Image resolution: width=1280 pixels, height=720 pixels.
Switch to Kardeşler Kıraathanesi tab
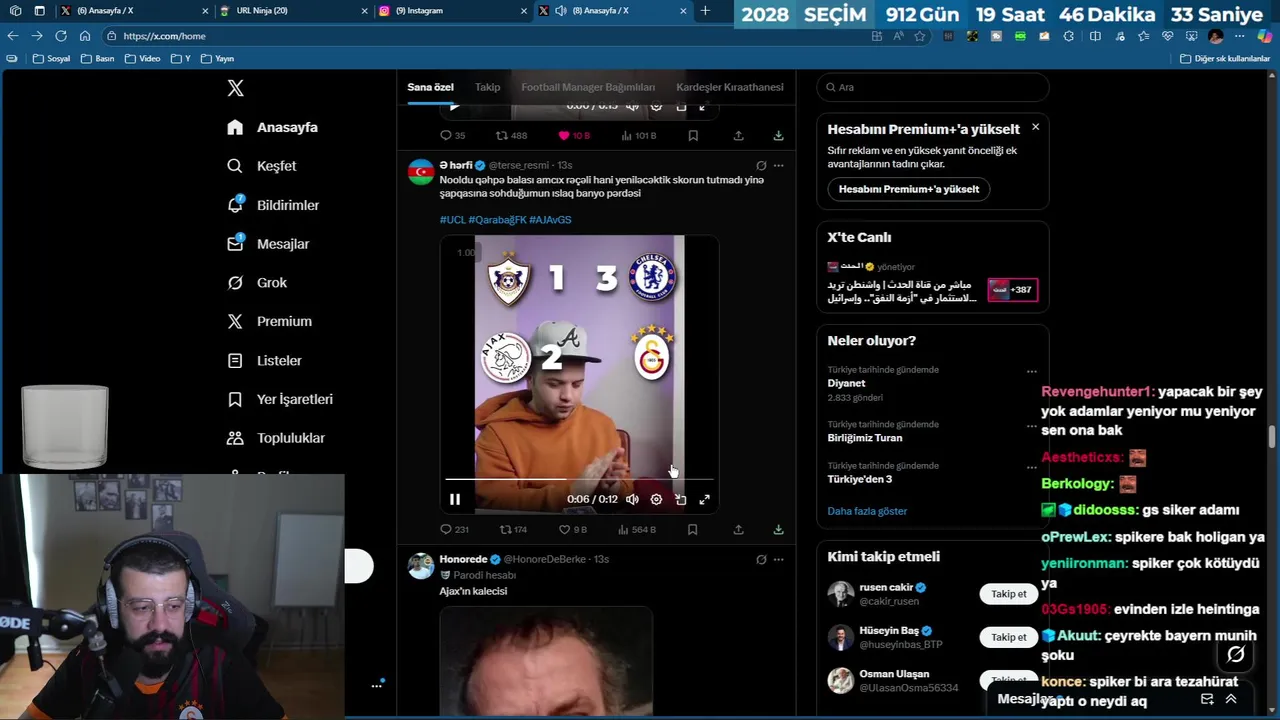[x=730, y=87]
